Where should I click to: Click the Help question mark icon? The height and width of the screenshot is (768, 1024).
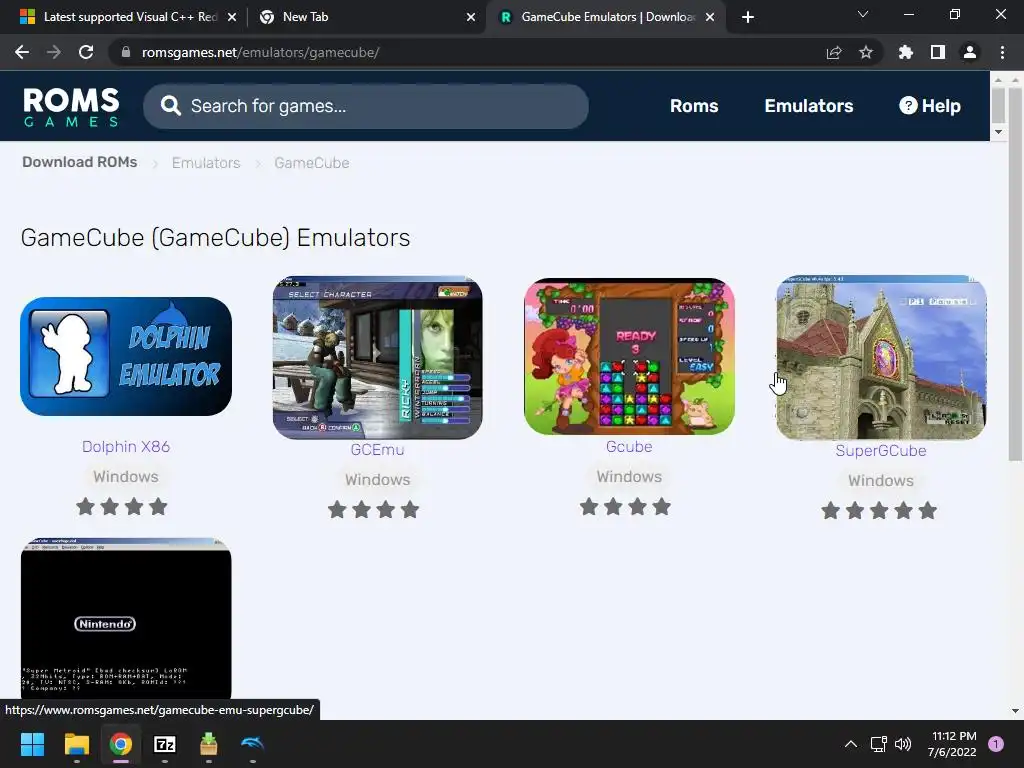[x=908, y=105]
